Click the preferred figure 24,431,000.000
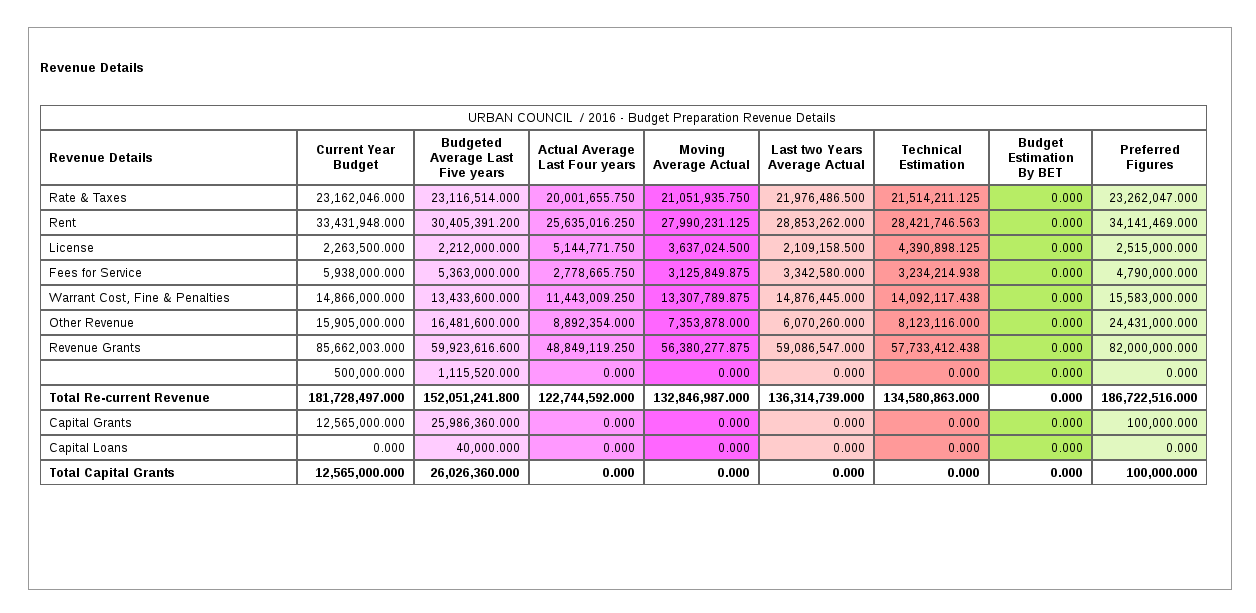The image size is (1256, 613). [1153, 323]
